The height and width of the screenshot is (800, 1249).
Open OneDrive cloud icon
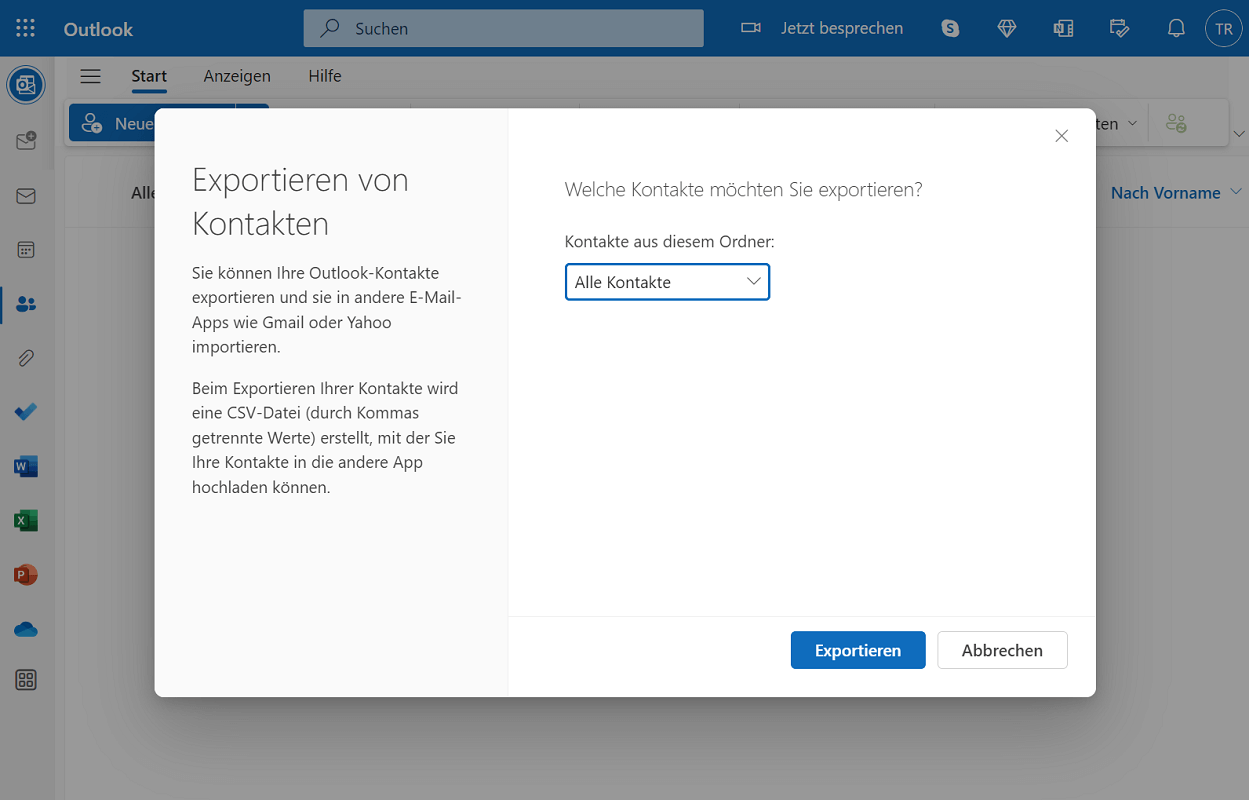(x=26, y=629)
